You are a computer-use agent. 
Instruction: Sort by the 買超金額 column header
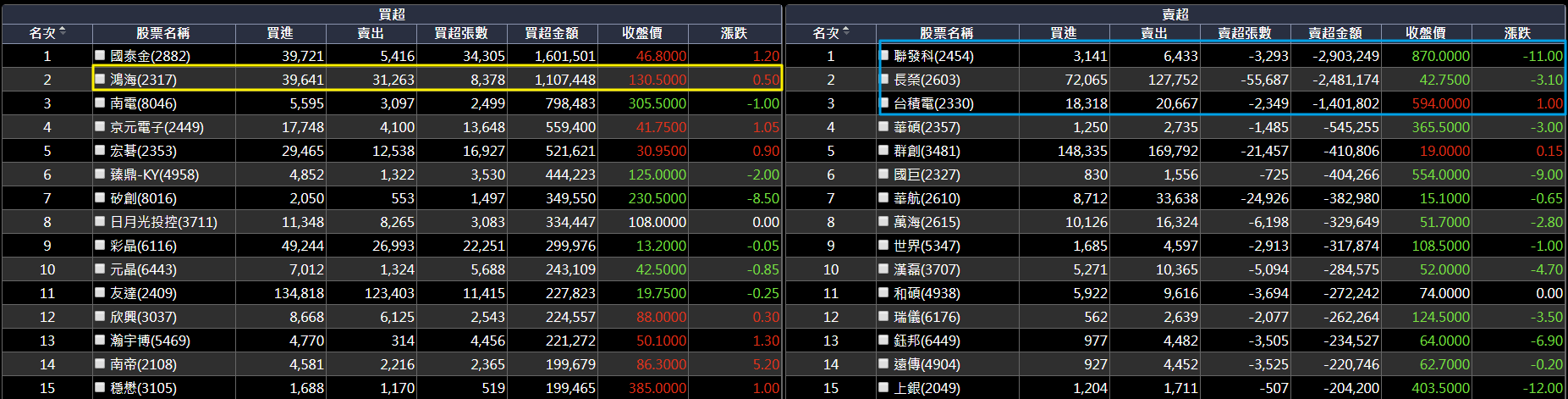pos(552,33)
